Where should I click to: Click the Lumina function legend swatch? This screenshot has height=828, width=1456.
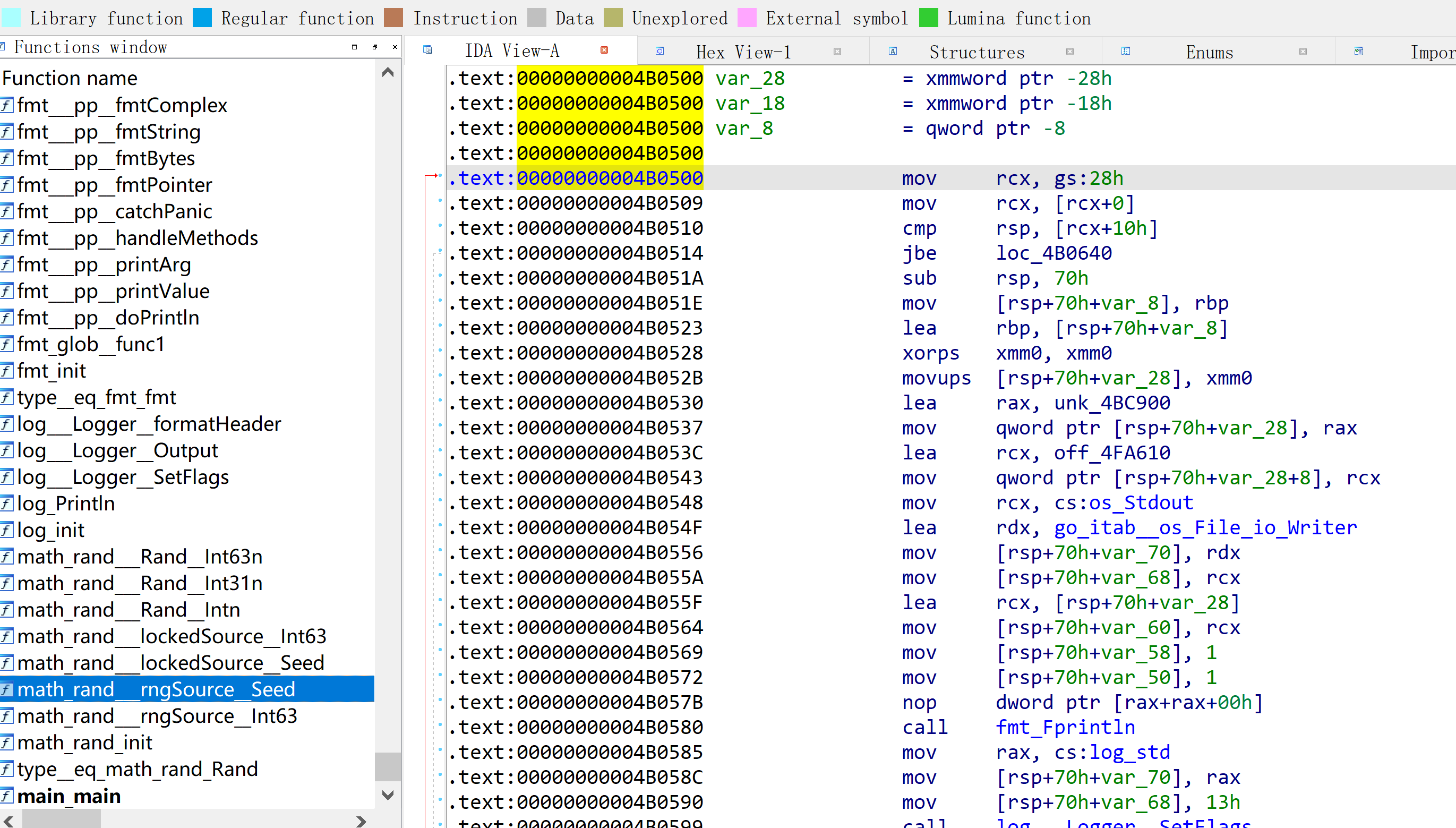click(x=928, y=18)
